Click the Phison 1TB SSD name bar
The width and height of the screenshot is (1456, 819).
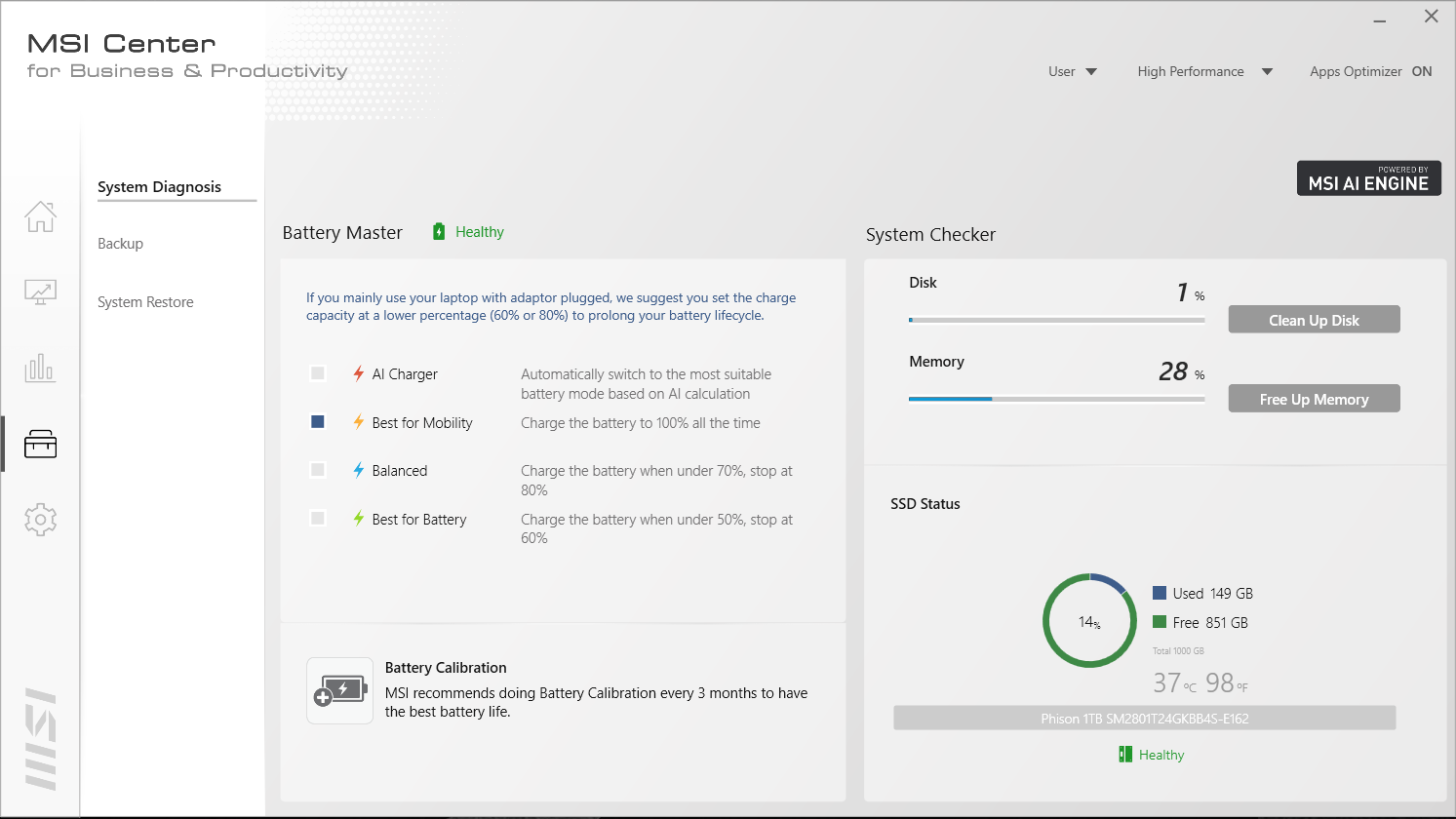click(1144, 719)
